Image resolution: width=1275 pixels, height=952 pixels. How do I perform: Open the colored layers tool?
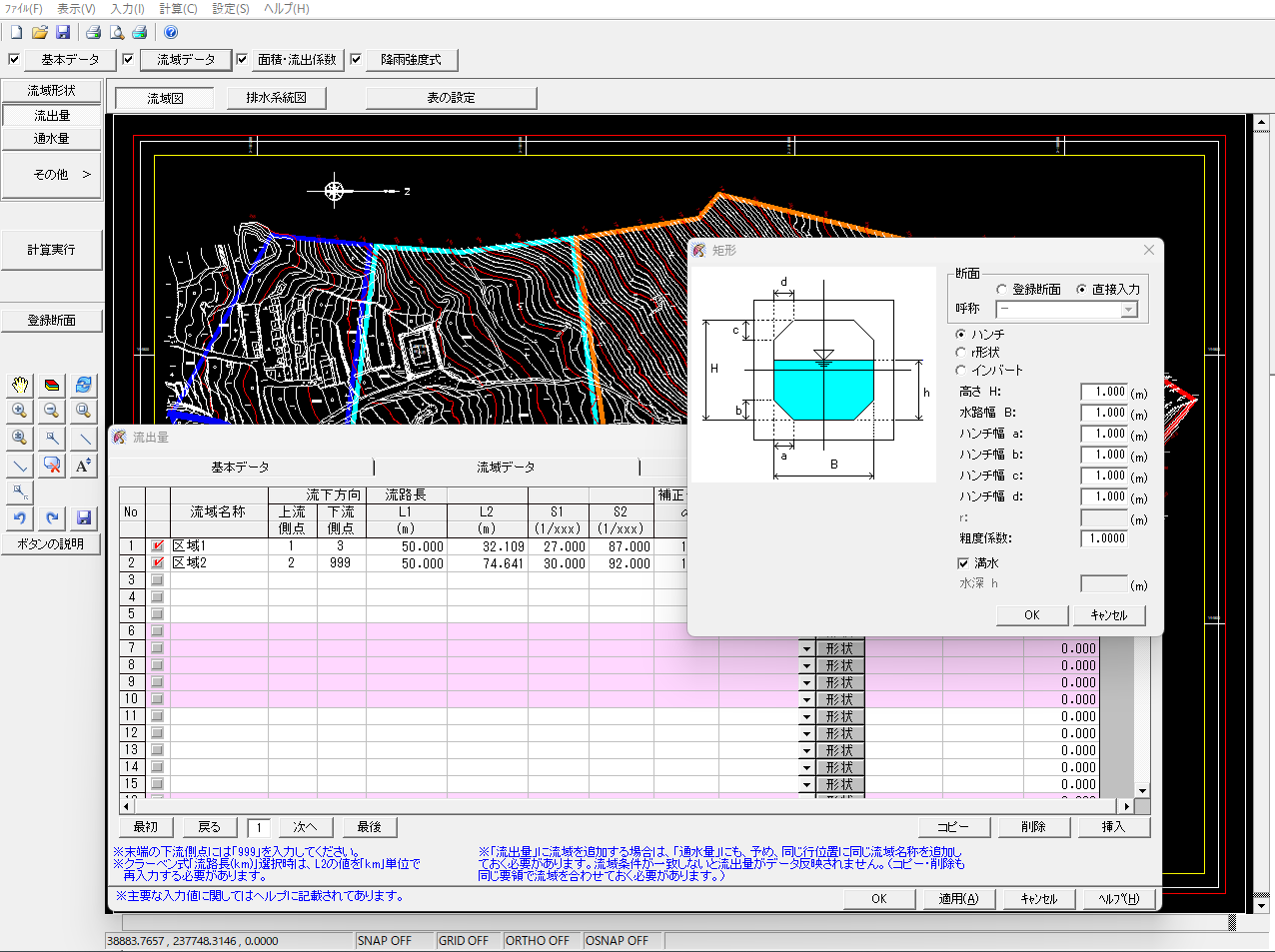pyautogui.click(x=52, y=386)
